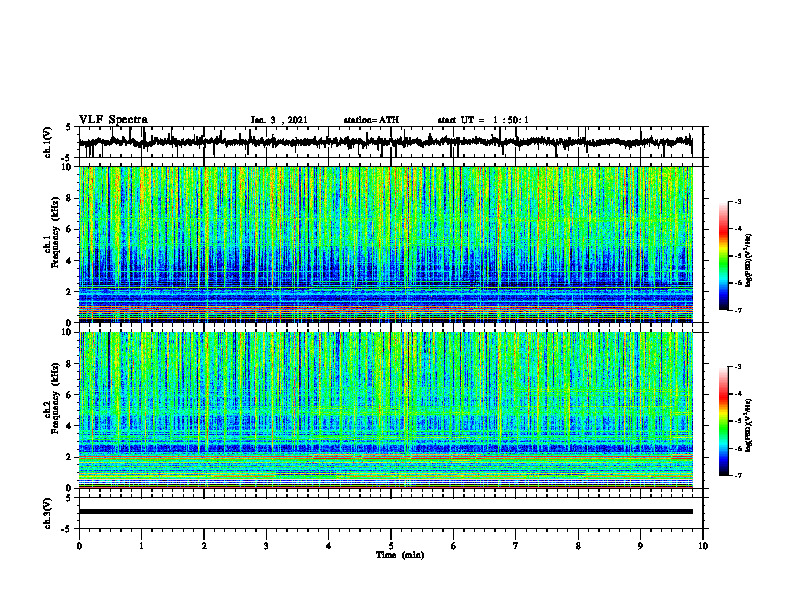Click time axis tick label "5"
792x612 pixels.
pyautogui.click(x=391, y=546)
